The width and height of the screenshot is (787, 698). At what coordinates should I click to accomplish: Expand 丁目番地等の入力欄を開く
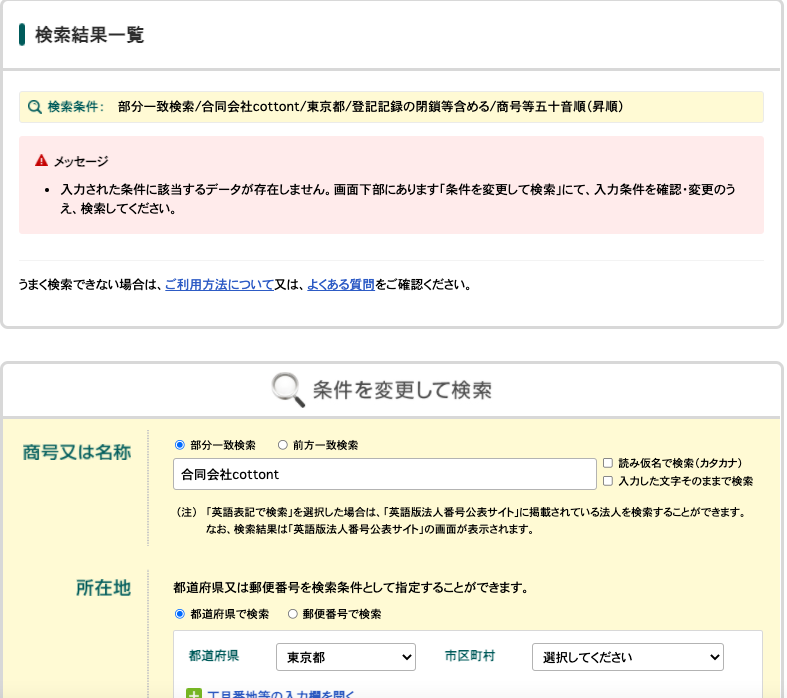pyautogui.click(x=280, y=694)
